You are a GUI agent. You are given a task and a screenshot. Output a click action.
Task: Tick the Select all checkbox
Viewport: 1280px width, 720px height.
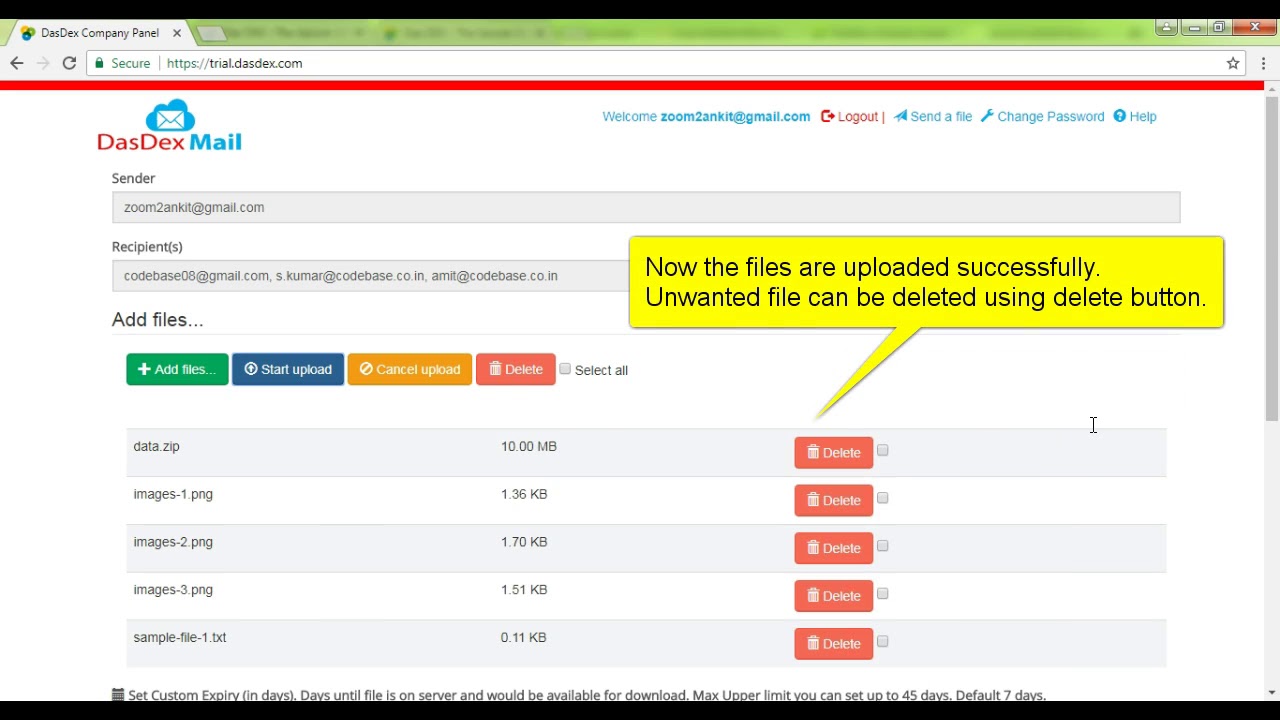tap(565, 369)
